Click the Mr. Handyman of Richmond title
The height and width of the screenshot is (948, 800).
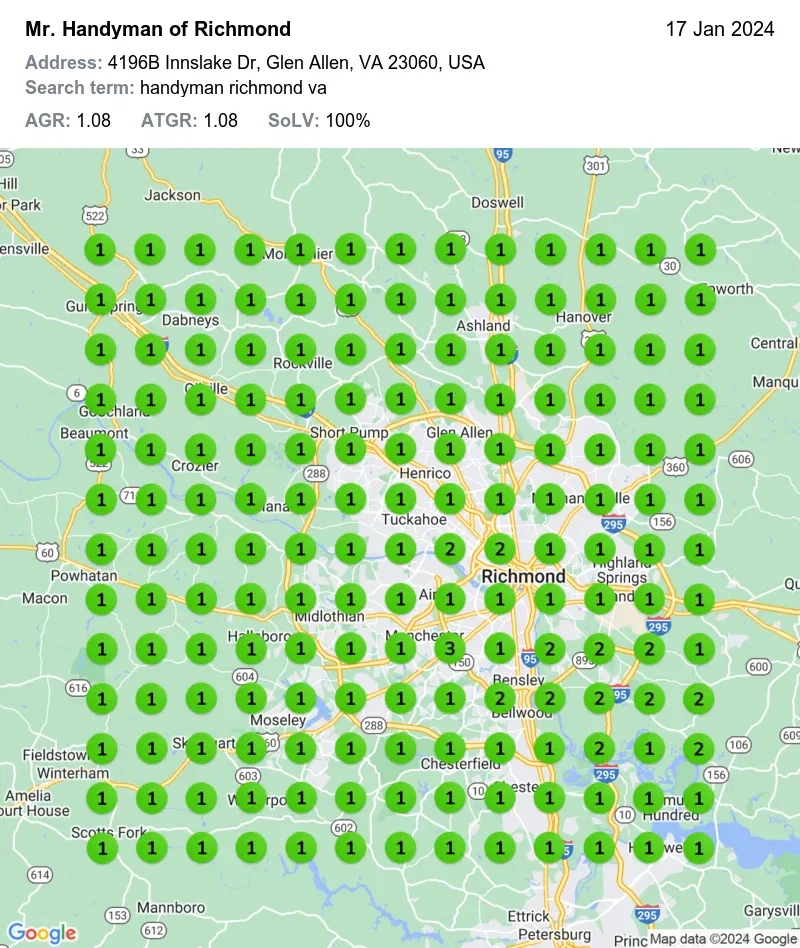pos(158,29)
